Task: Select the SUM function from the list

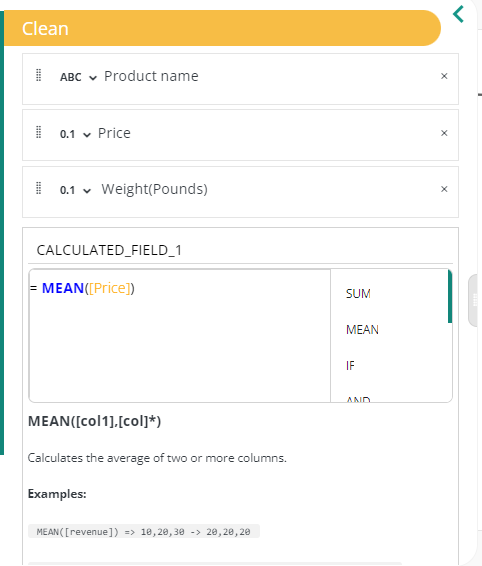Action: (x=358, y=294)
